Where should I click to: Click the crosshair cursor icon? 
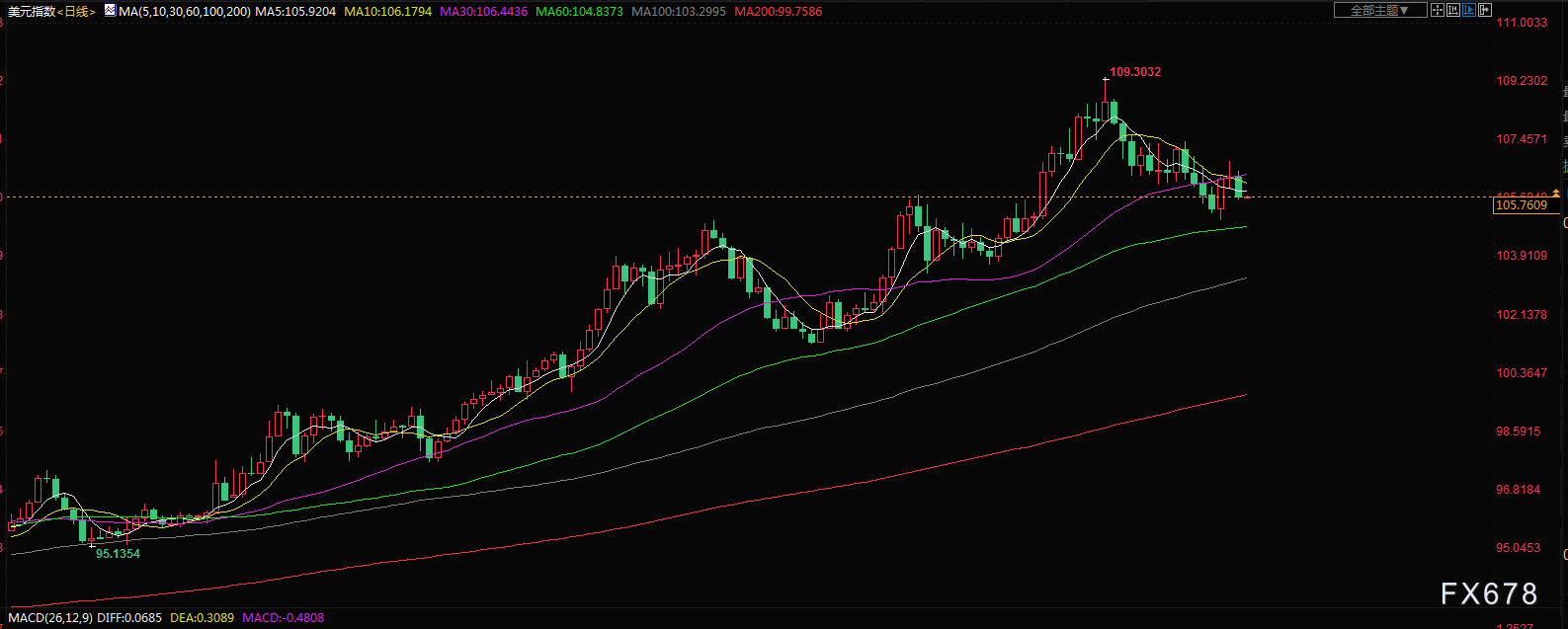click(x=1438, y=10)
